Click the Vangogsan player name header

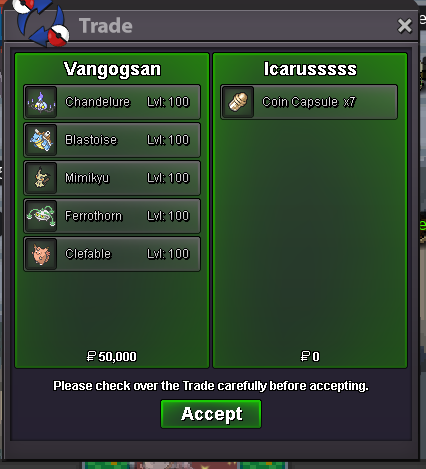click(x=112, y=69)
